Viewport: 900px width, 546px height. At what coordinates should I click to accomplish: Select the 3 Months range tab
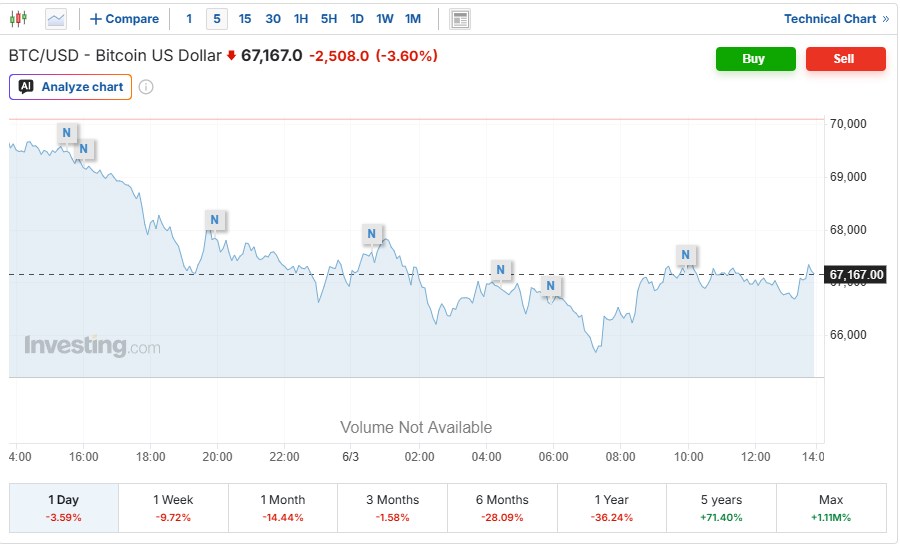[393, 508]
